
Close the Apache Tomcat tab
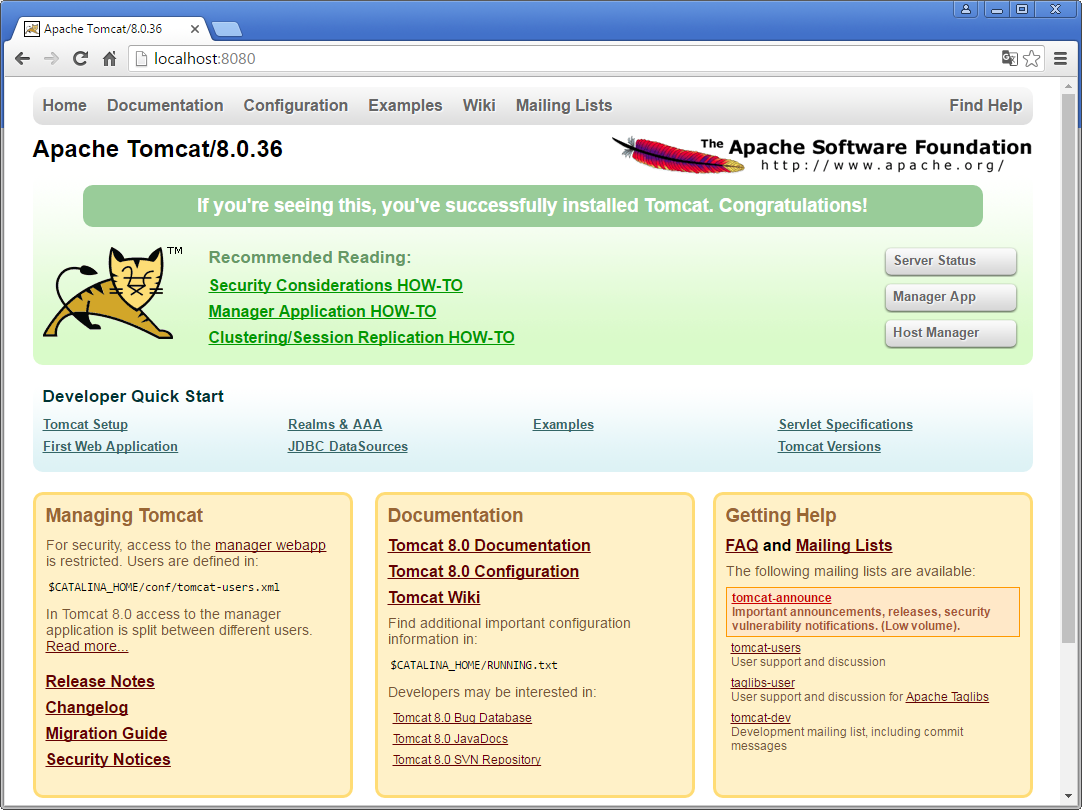click(x=195, y=29)
